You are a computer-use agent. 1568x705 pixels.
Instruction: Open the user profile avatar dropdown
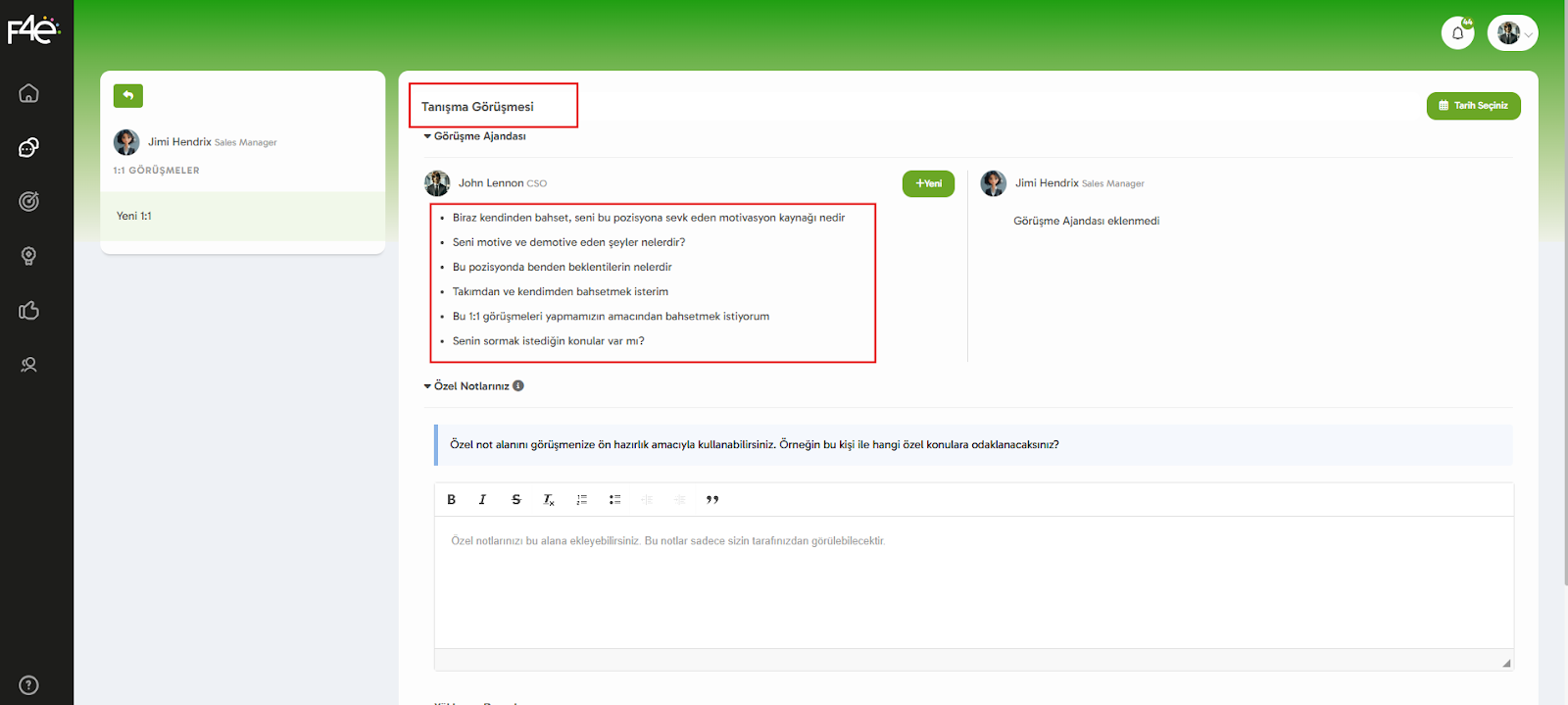[1512, 33]
